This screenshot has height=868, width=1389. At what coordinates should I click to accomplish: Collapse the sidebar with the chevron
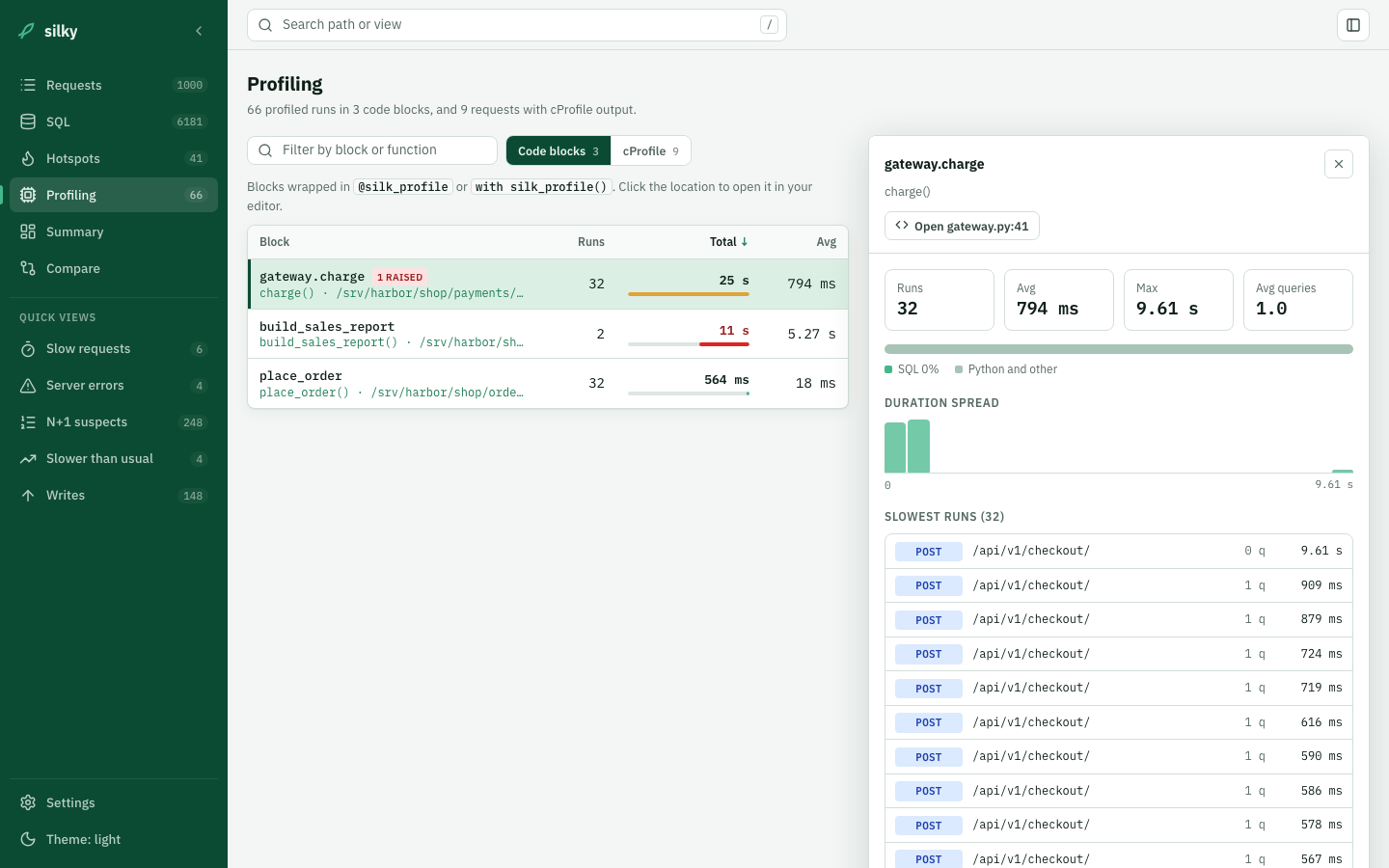(199, 31)
